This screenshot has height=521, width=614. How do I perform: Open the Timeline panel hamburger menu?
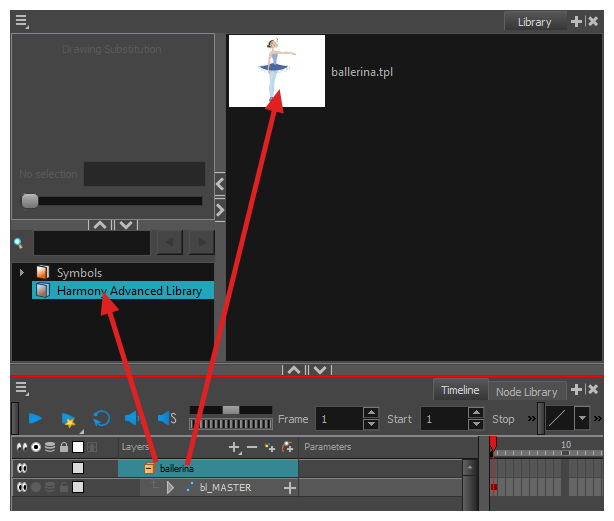tap(21, 388)
